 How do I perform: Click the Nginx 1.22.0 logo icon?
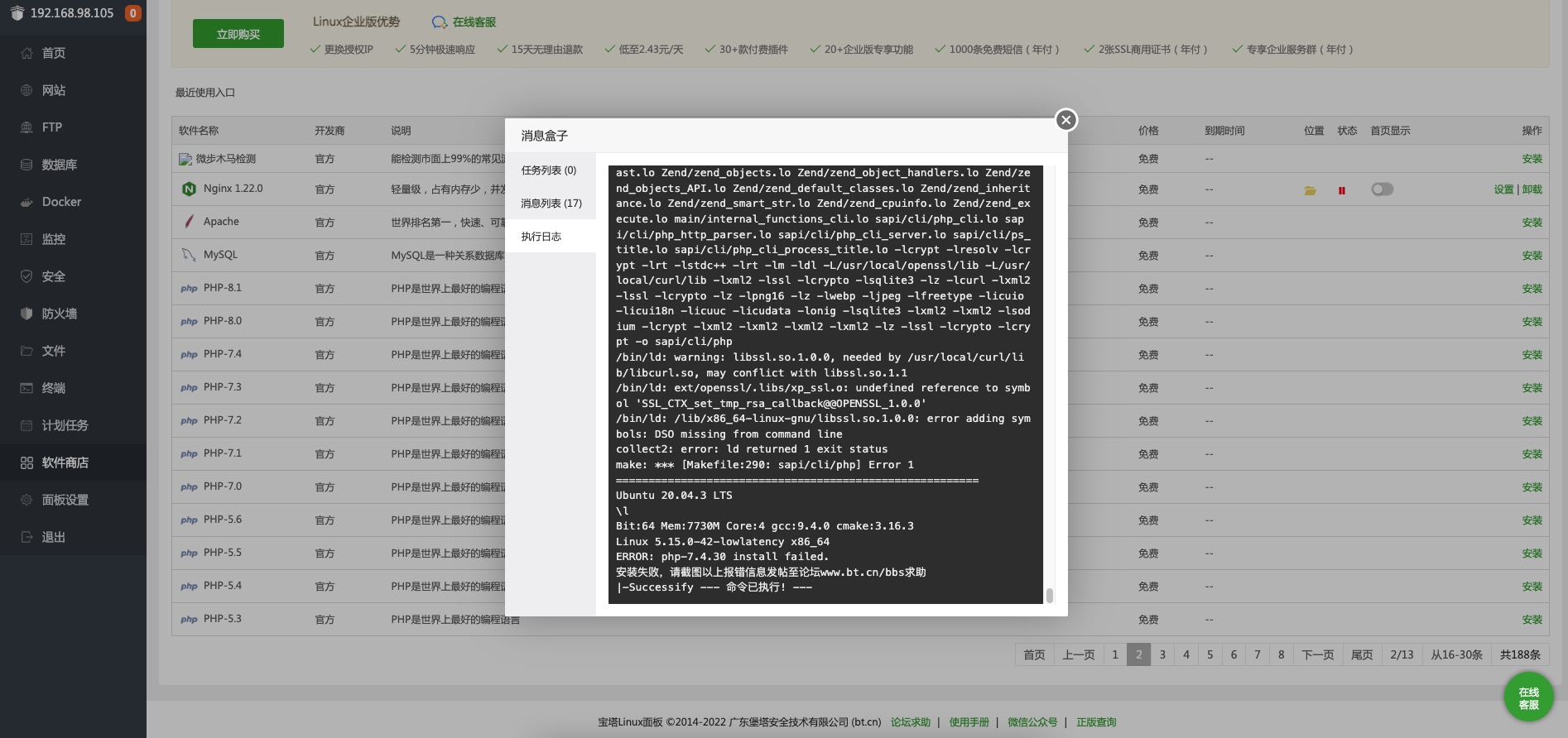coord(189,189)
